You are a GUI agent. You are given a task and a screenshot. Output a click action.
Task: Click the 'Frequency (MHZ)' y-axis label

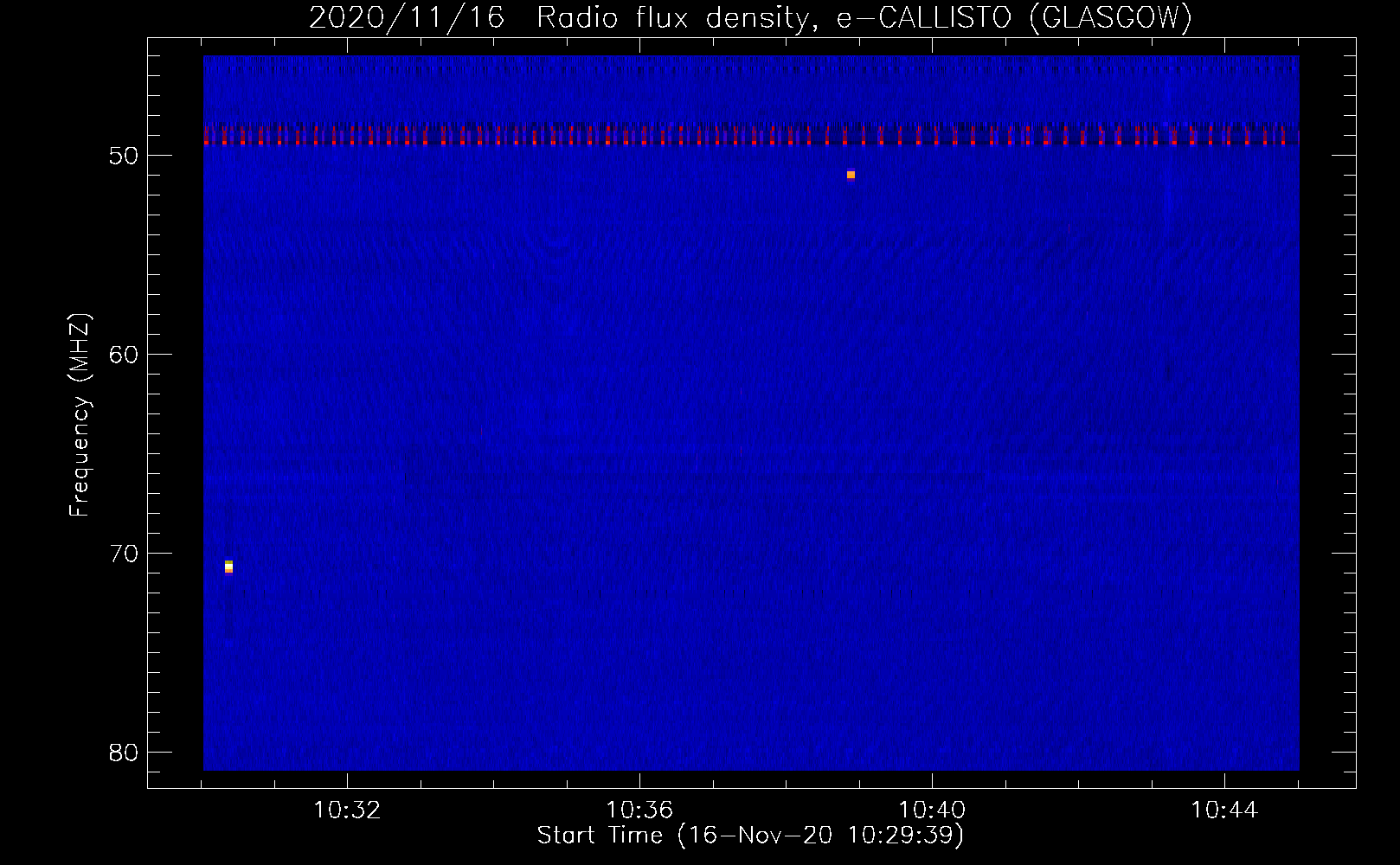[80, 415]
